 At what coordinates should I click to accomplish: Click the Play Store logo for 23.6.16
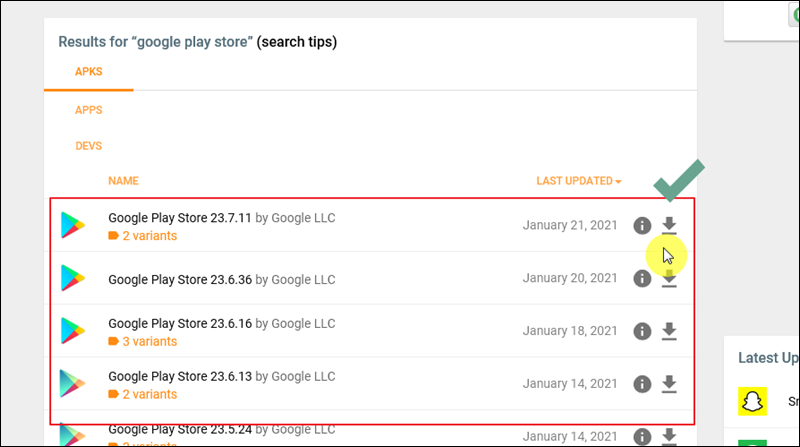click(x=73, y=331)
